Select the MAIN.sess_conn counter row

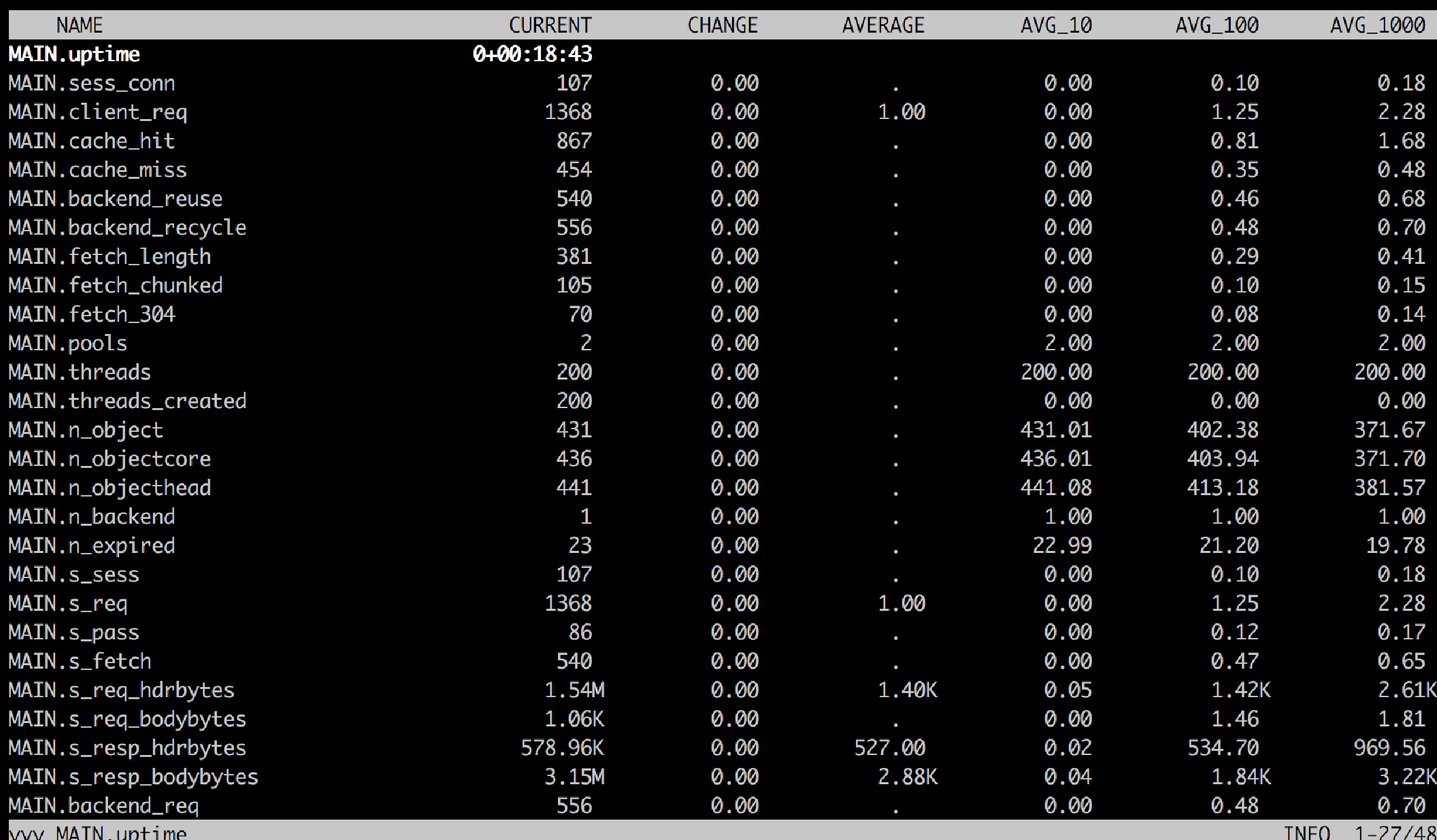pyautogui.click(x=718, y=83)
